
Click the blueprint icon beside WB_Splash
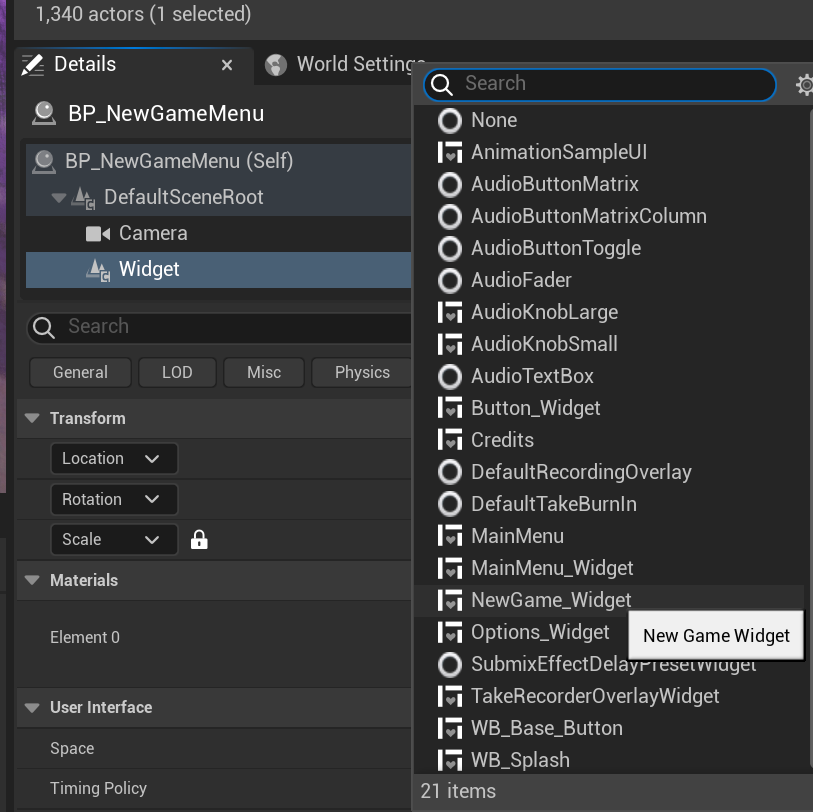[450, 760]
